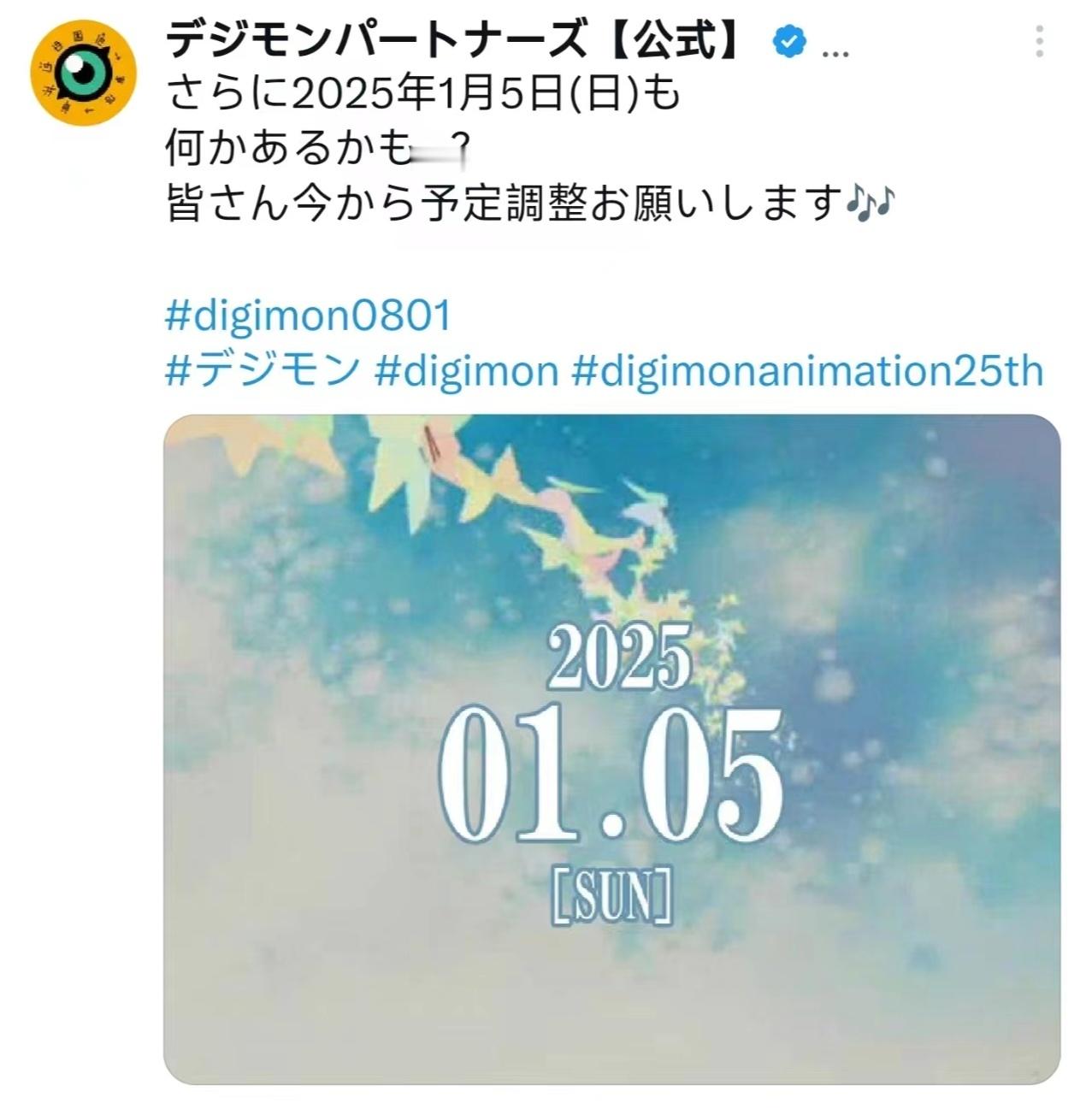The width and height of the screenshot is (1092, 1115).
Task: Select the #digimon hashtag
Action: (467, 372)
